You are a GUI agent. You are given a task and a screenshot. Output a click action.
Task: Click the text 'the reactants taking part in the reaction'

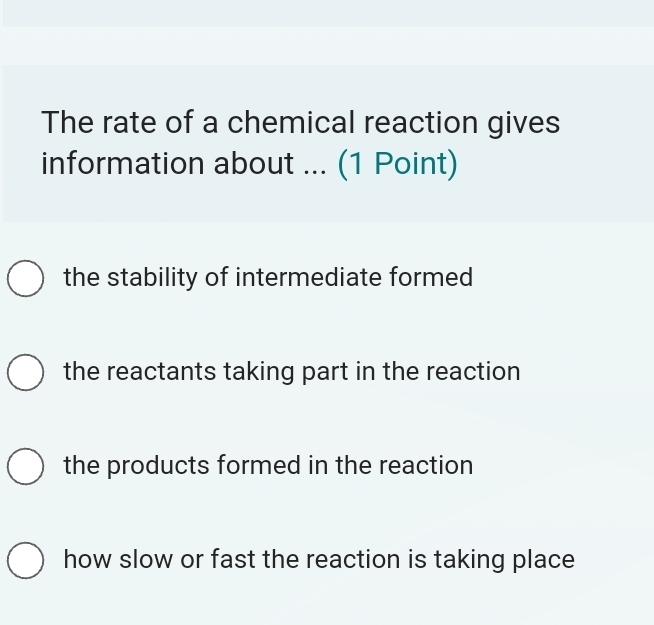coord(291,372)
